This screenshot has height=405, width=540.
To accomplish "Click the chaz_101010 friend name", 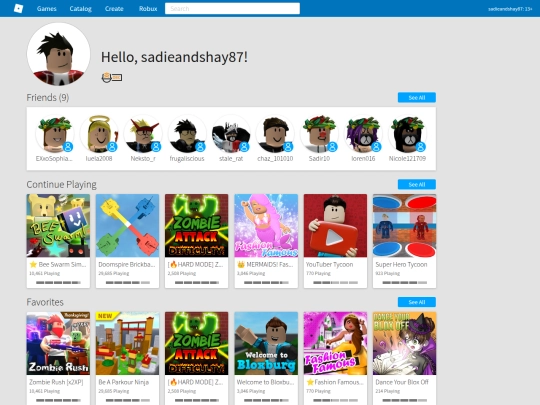I will (275, 158).
